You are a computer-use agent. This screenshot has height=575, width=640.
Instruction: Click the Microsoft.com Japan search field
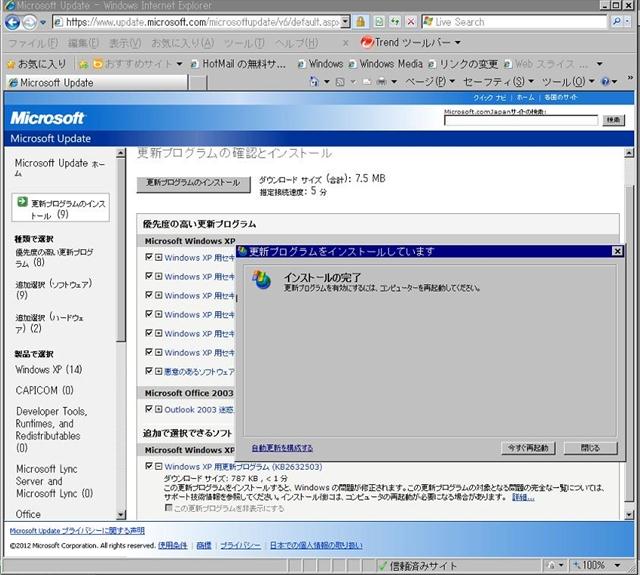[521, 120]
